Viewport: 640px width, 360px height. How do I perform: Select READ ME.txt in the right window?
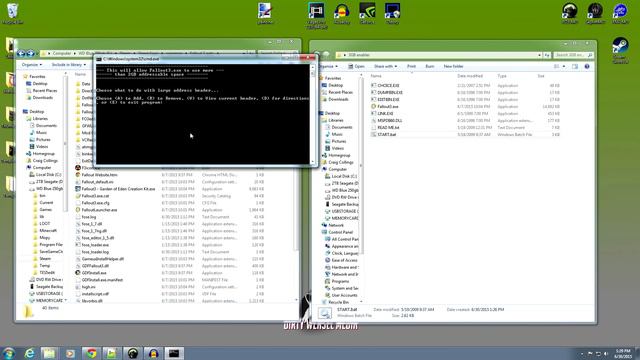388,127
